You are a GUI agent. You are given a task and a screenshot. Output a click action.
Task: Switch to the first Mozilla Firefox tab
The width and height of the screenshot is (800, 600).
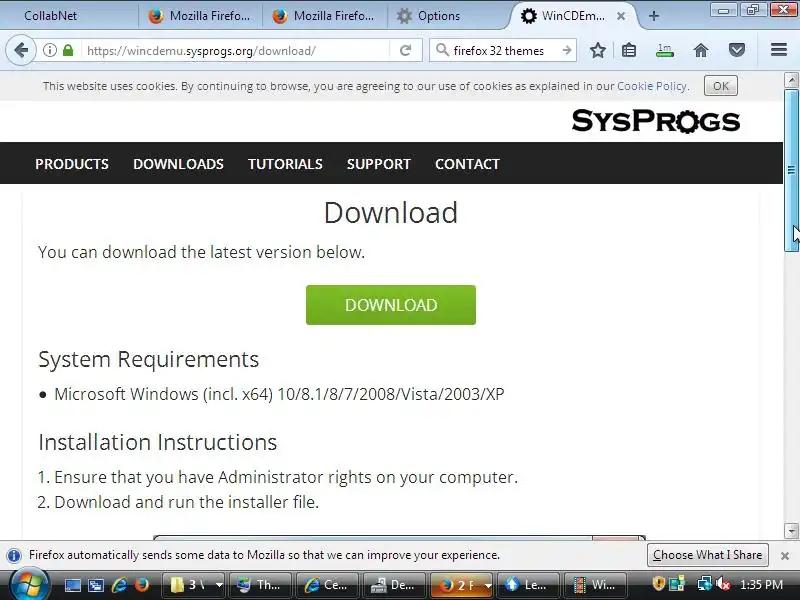200,16
